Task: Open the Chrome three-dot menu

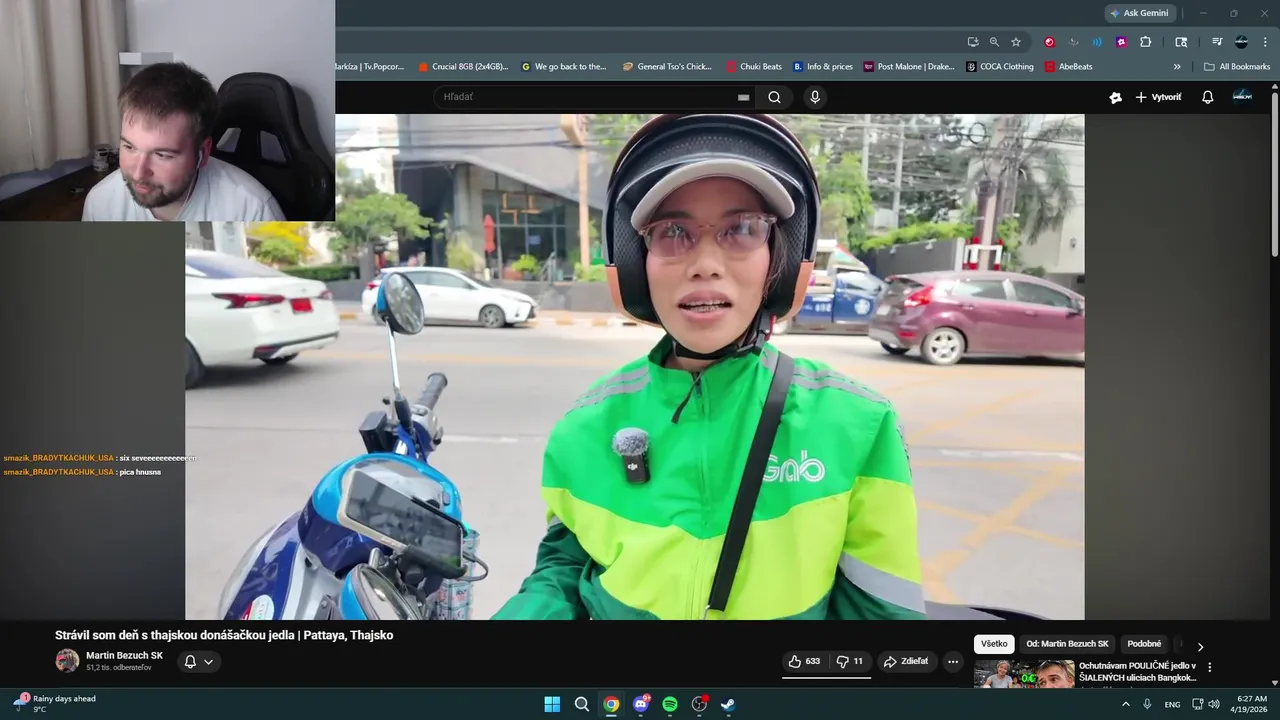Action: point(1265,42)
